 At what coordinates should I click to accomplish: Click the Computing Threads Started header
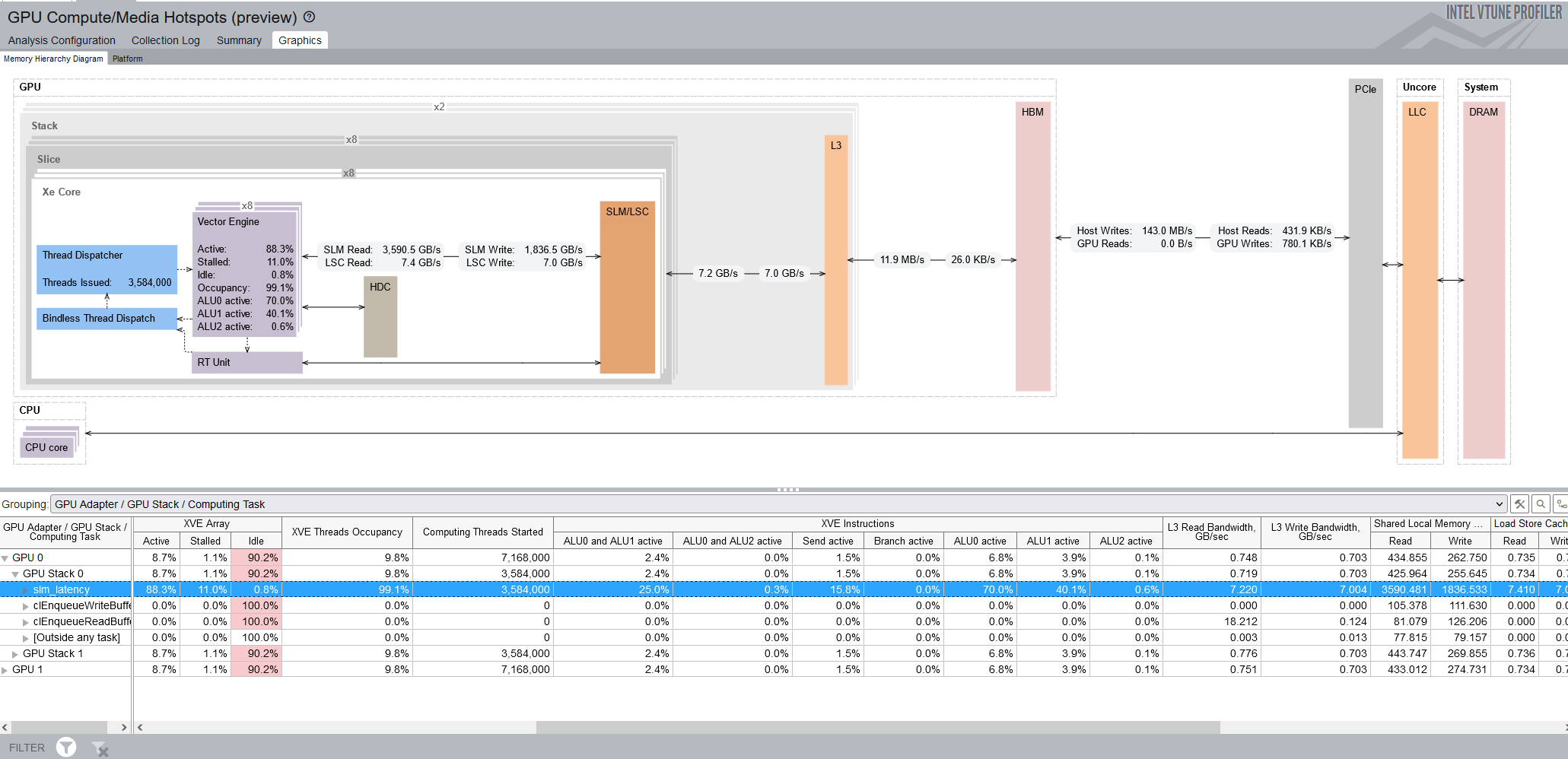click(x=482, y=532)
